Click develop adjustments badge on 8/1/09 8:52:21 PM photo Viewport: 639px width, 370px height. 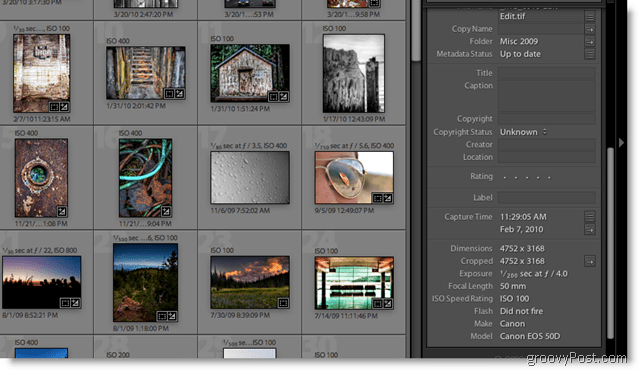(x=75, y=303)
